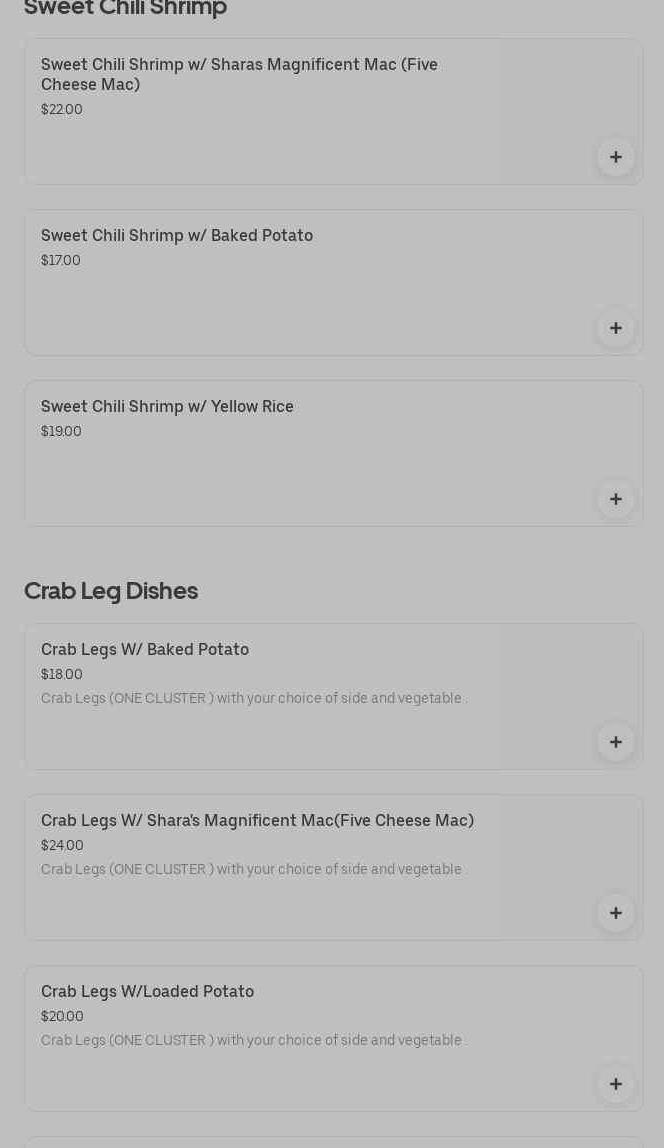Viewport: 664px width, 1148px height.
Task: Click the $24.00 price label
Action: tap(62, 845)
